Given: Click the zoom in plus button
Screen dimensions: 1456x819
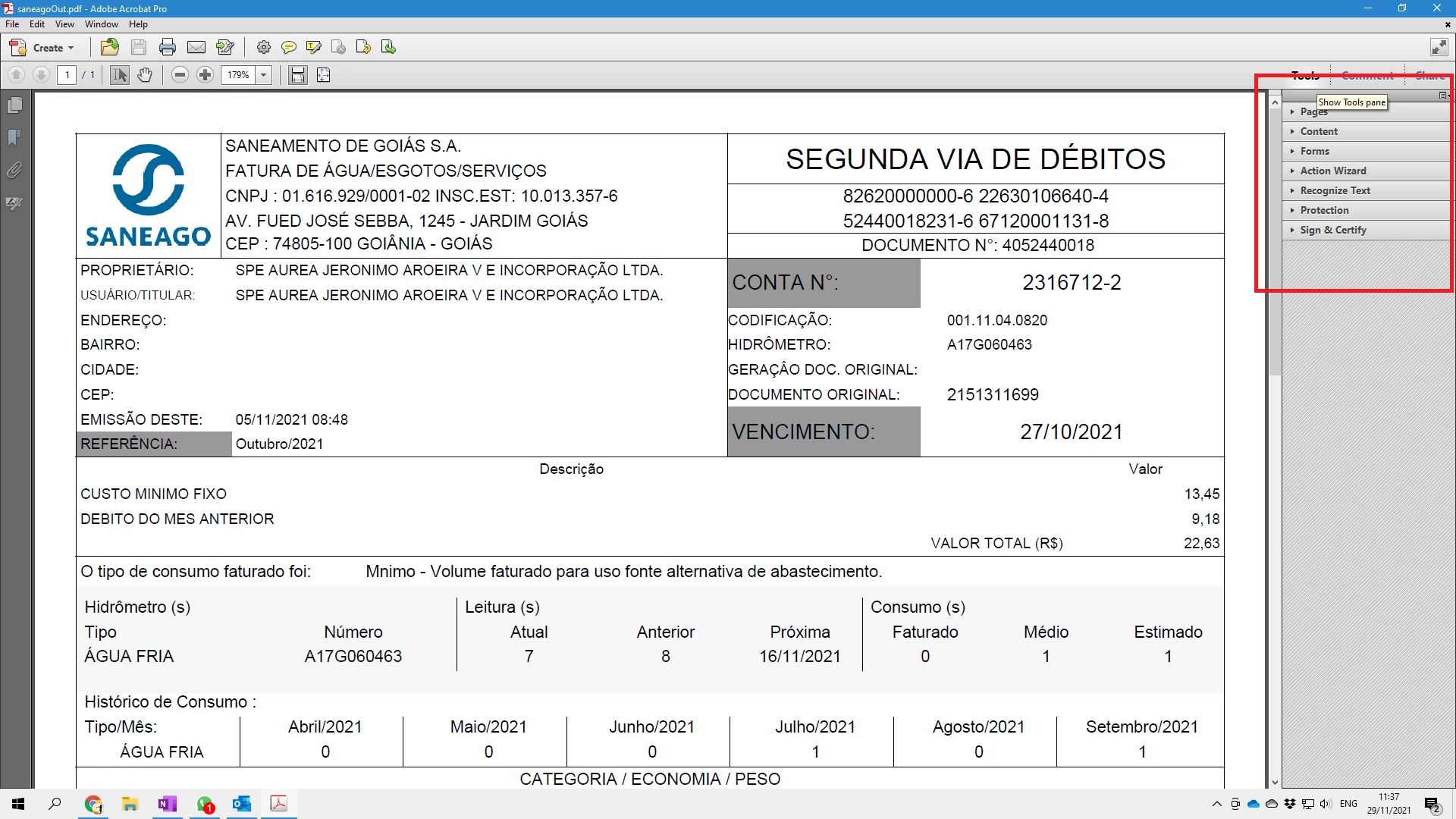Looking at the screenshot, I should (x=205, y=74).
